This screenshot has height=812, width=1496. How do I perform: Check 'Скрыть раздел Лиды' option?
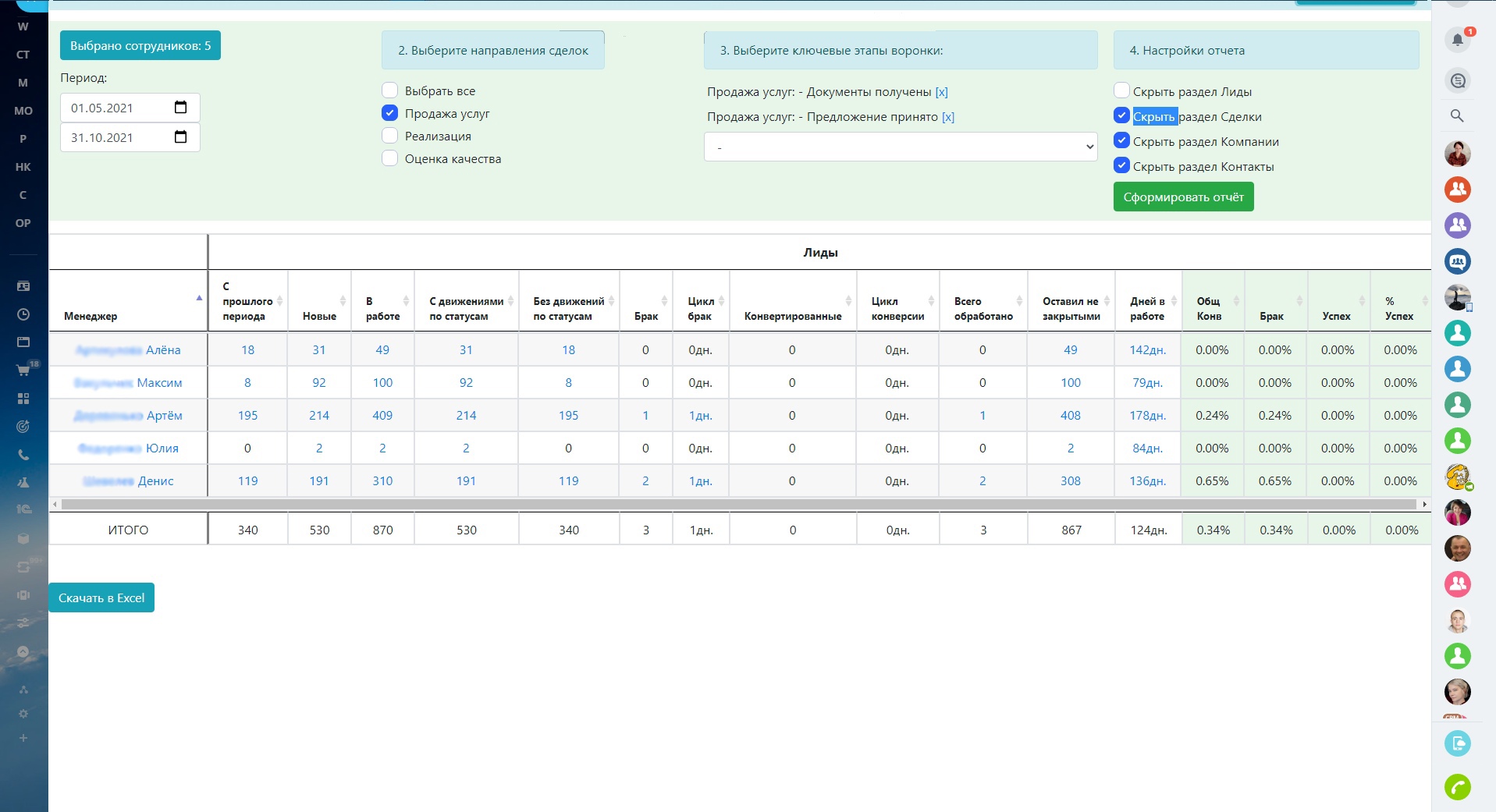[x=1121, y=91]
